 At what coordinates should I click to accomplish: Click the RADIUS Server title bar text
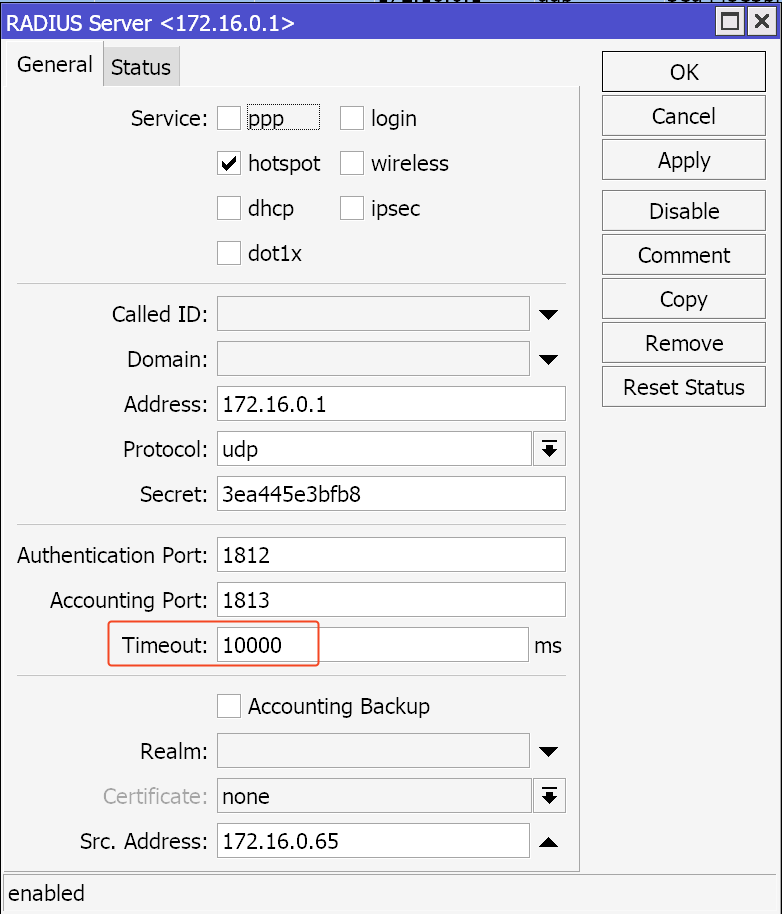(150, 23)
